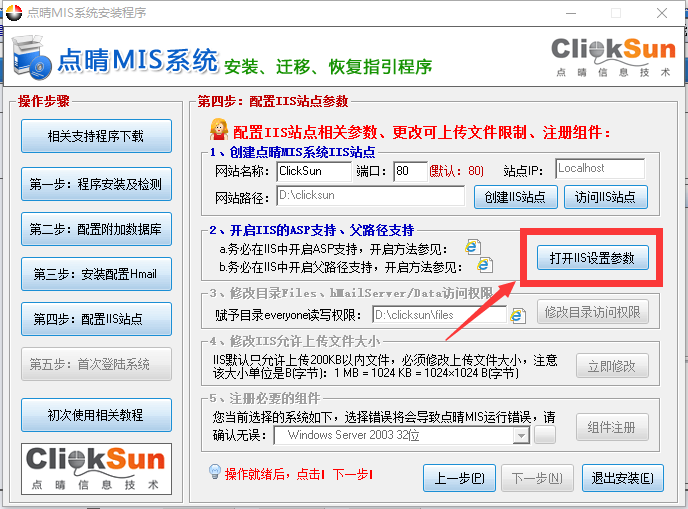Click the person icon beside IIS heading
The height and width of the screenshot is (509, 688).
[217, 129]
